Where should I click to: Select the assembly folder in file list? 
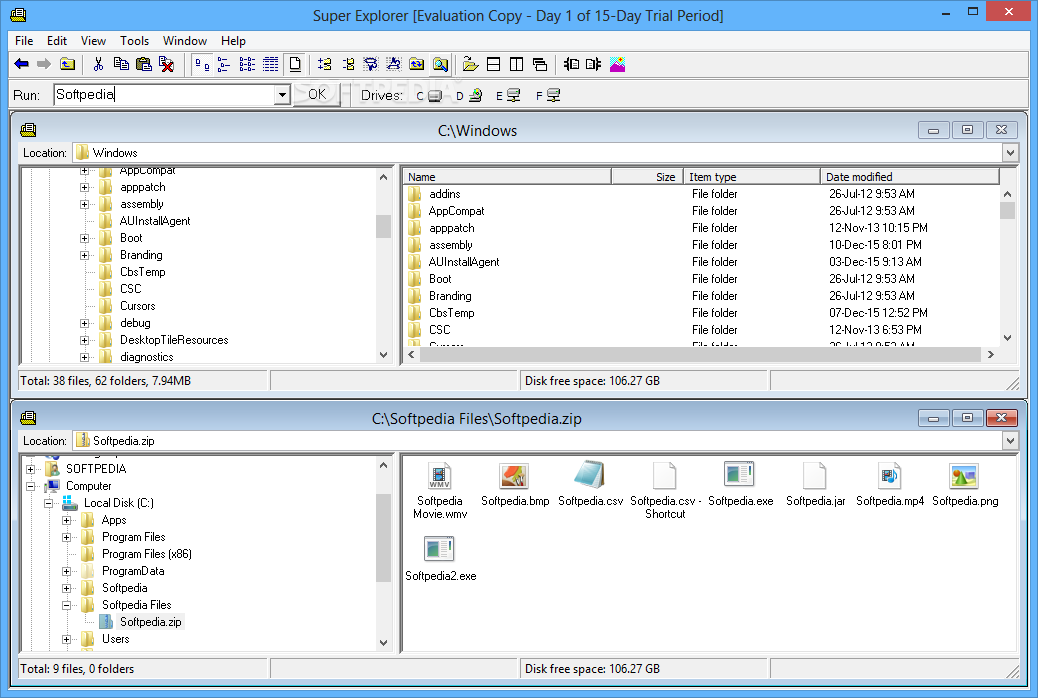[451, 245]
